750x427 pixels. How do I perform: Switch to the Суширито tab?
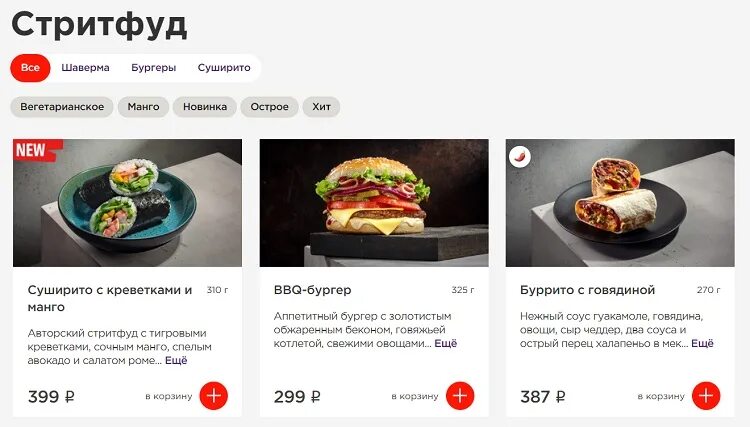(224, 68)
